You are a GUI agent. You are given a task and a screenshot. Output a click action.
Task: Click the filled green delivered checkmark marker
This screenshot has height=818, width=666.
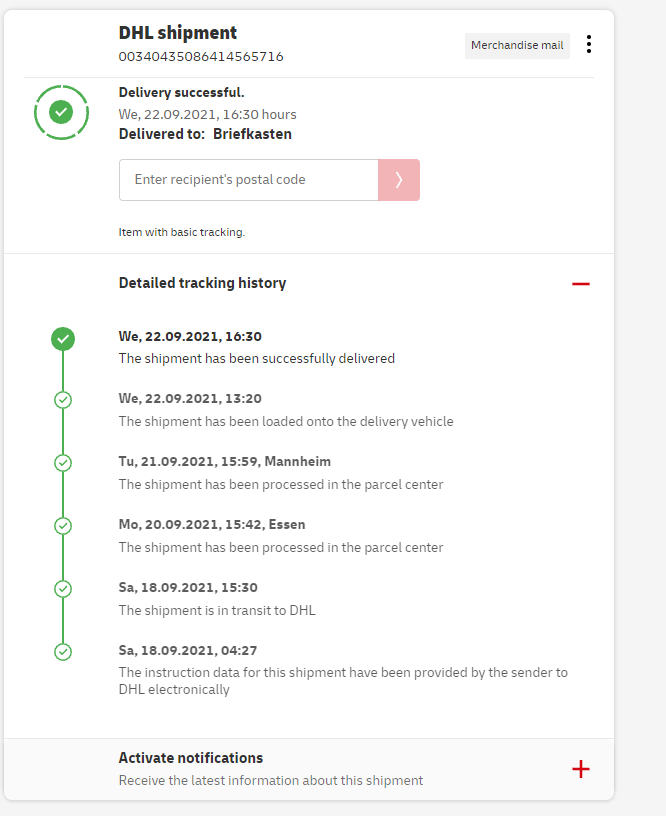point(63,339)
